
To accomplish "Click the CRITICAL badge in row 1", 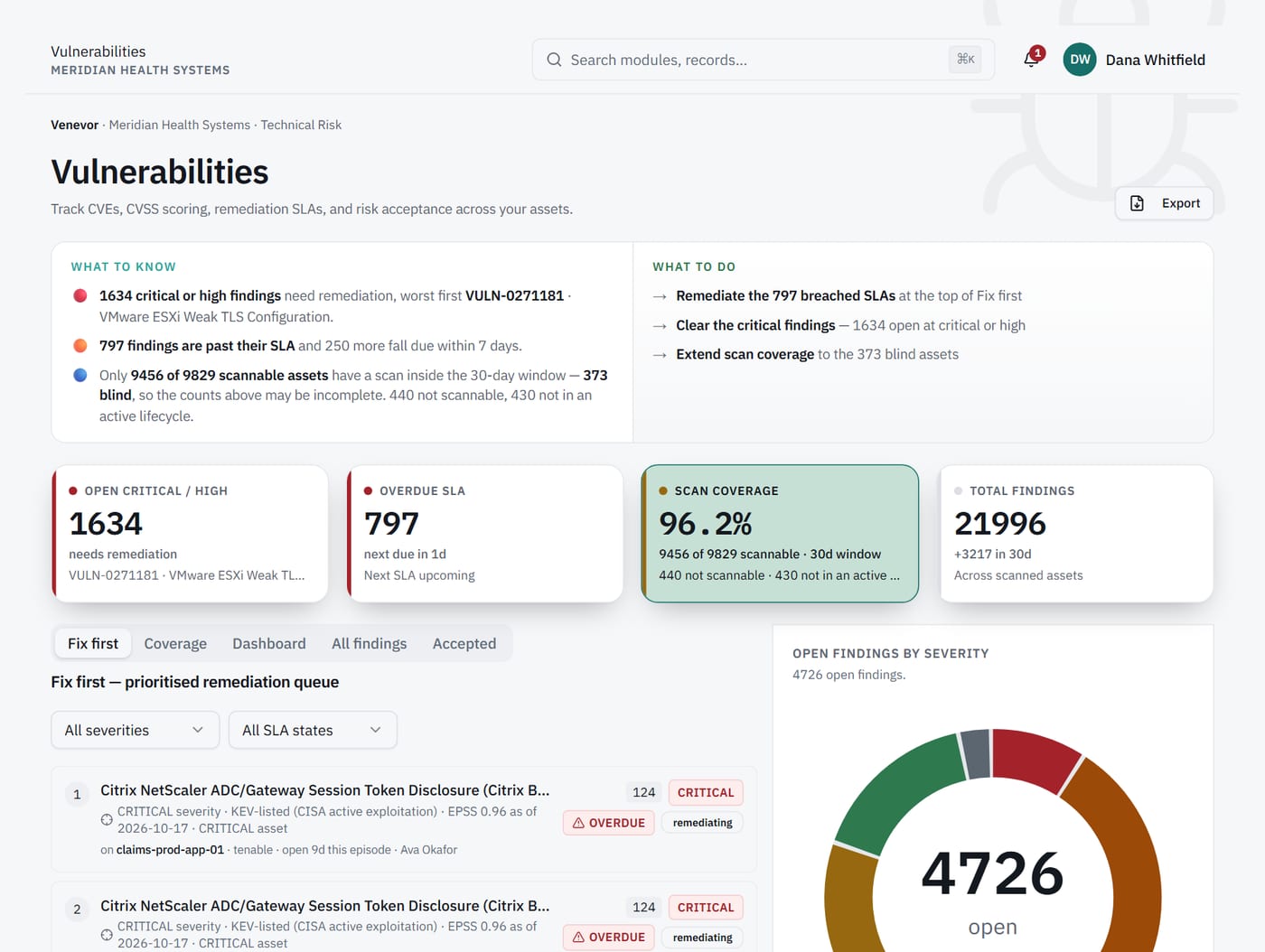I will coord(706,792).
